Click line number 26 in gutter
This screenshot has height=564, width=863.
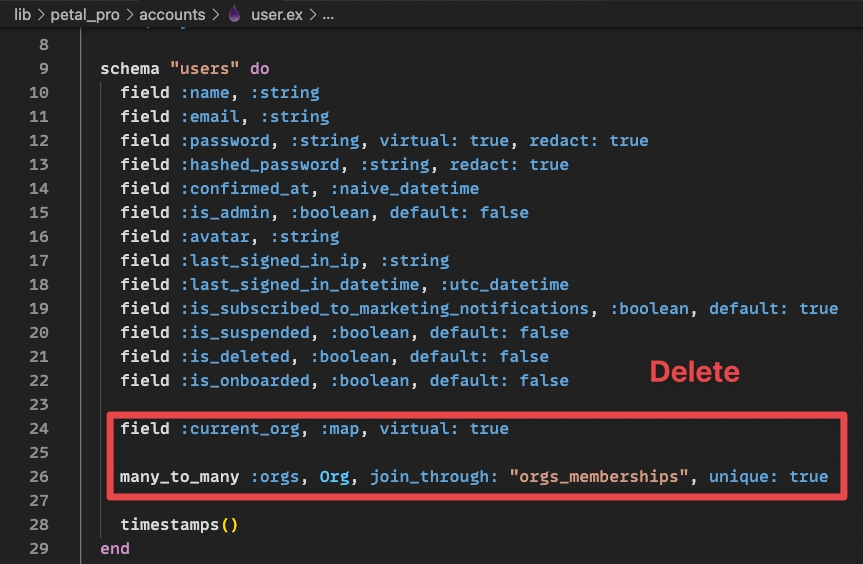click(x=38, y=477)
